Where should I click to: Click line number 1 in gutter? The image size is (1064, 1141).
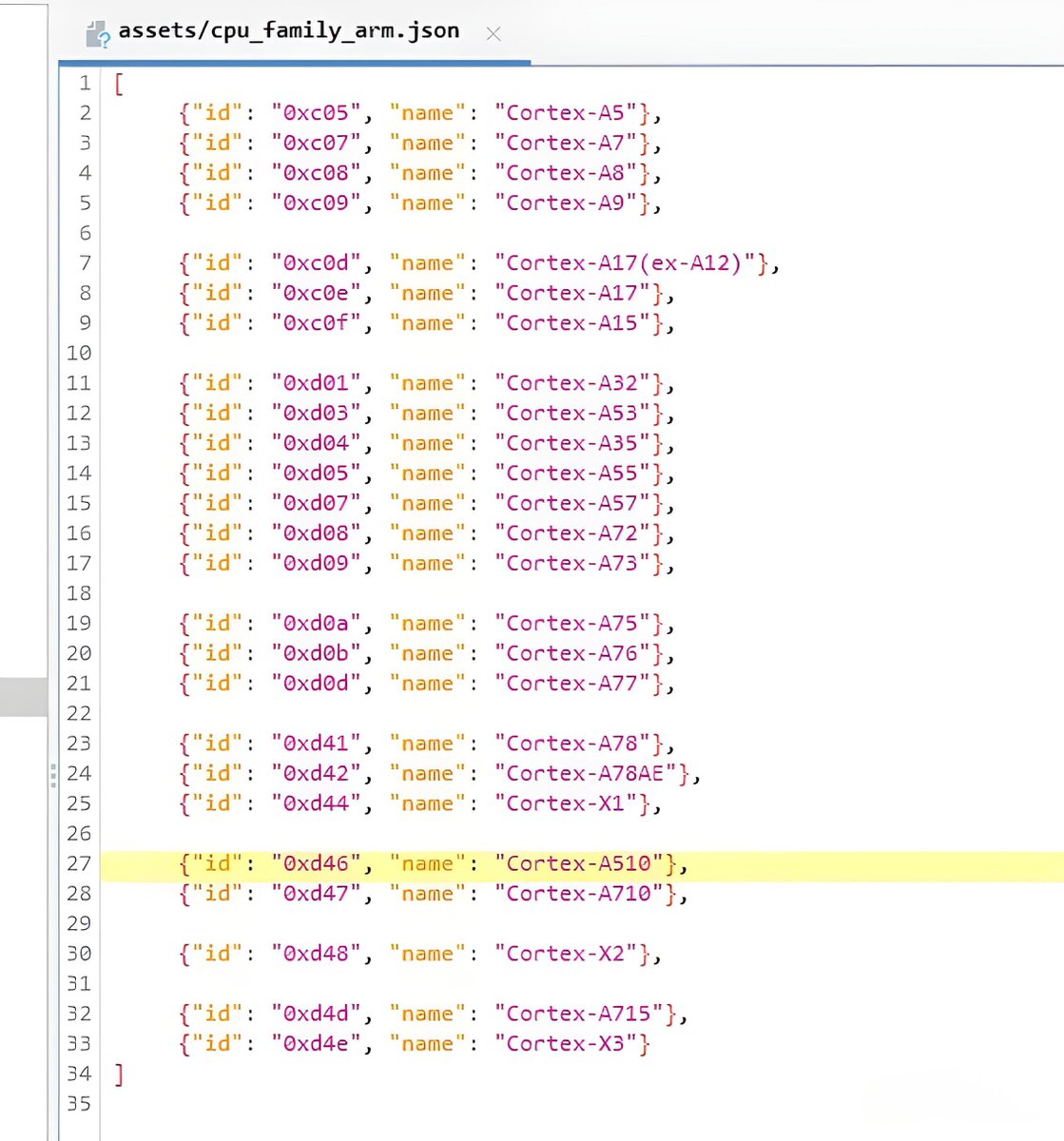(85, 84)
